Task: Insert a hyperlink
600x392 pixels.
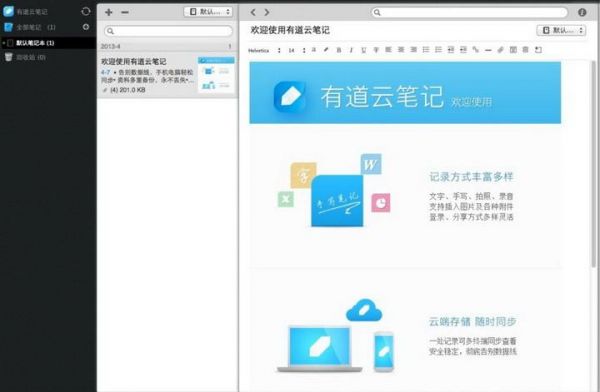Action: [476, 50]
